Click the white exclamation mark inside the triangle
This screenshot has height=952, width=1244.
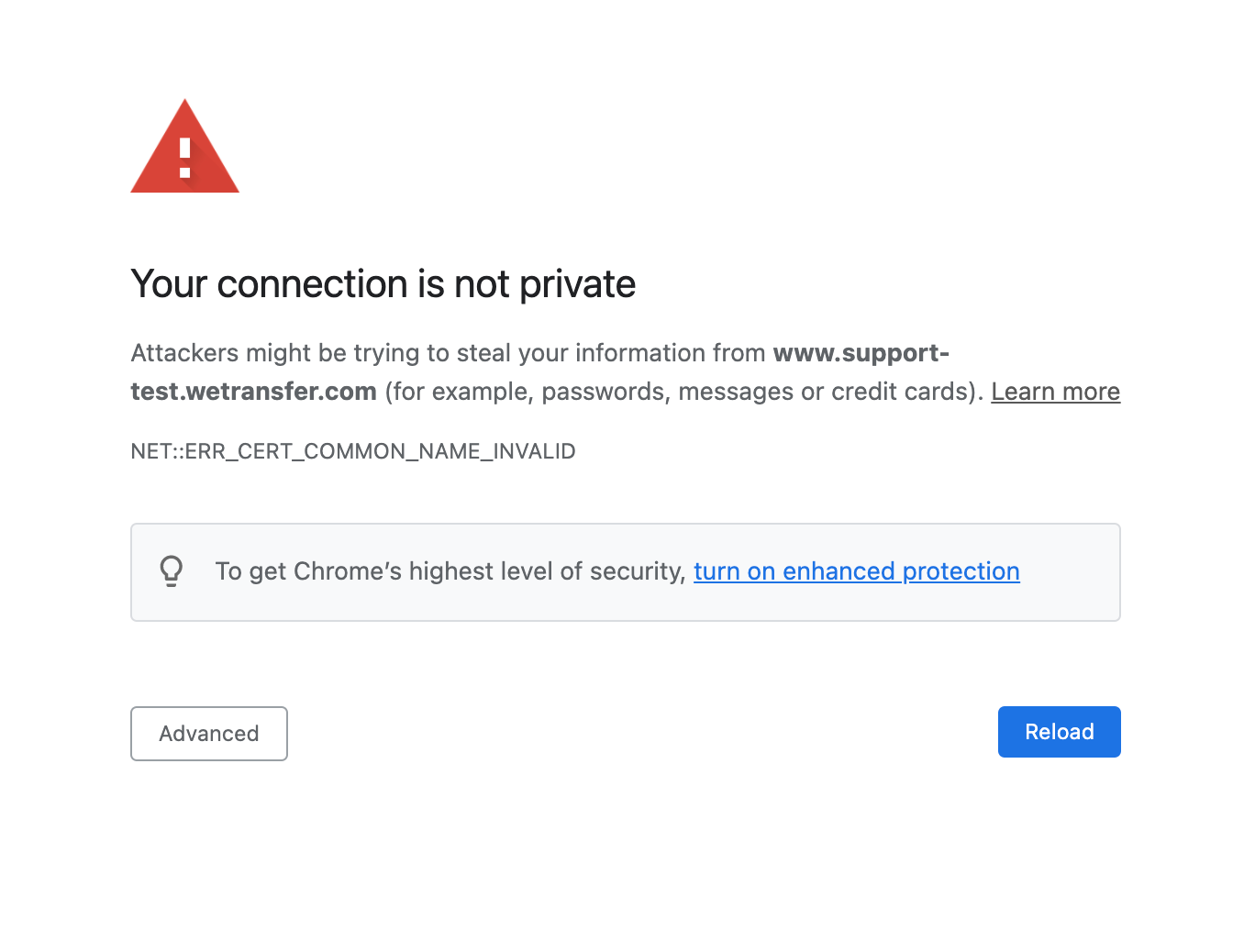point(185,157)
